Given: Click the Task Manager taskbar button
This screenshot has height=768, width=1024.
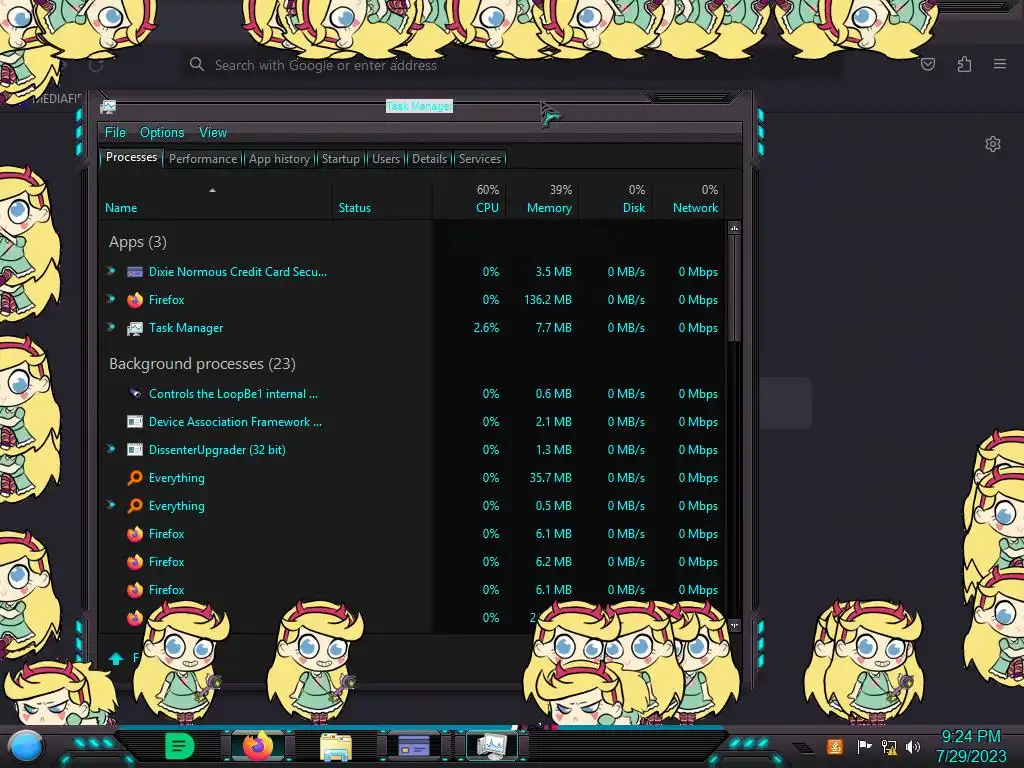Looking at the screenshot, I should [491, 746].
